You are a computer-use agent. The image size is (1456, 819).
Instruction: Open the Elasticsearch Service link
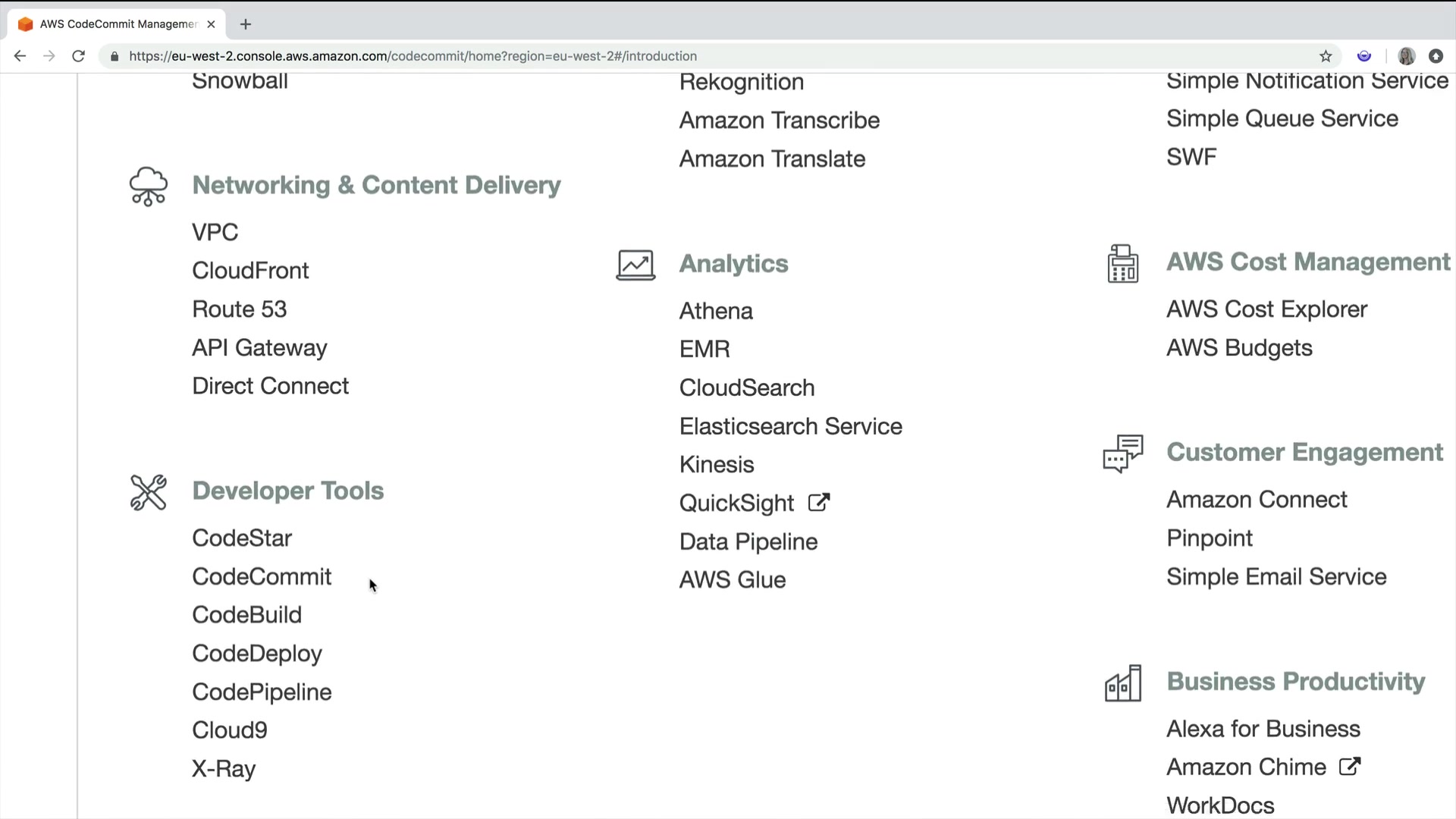[790, 427]
